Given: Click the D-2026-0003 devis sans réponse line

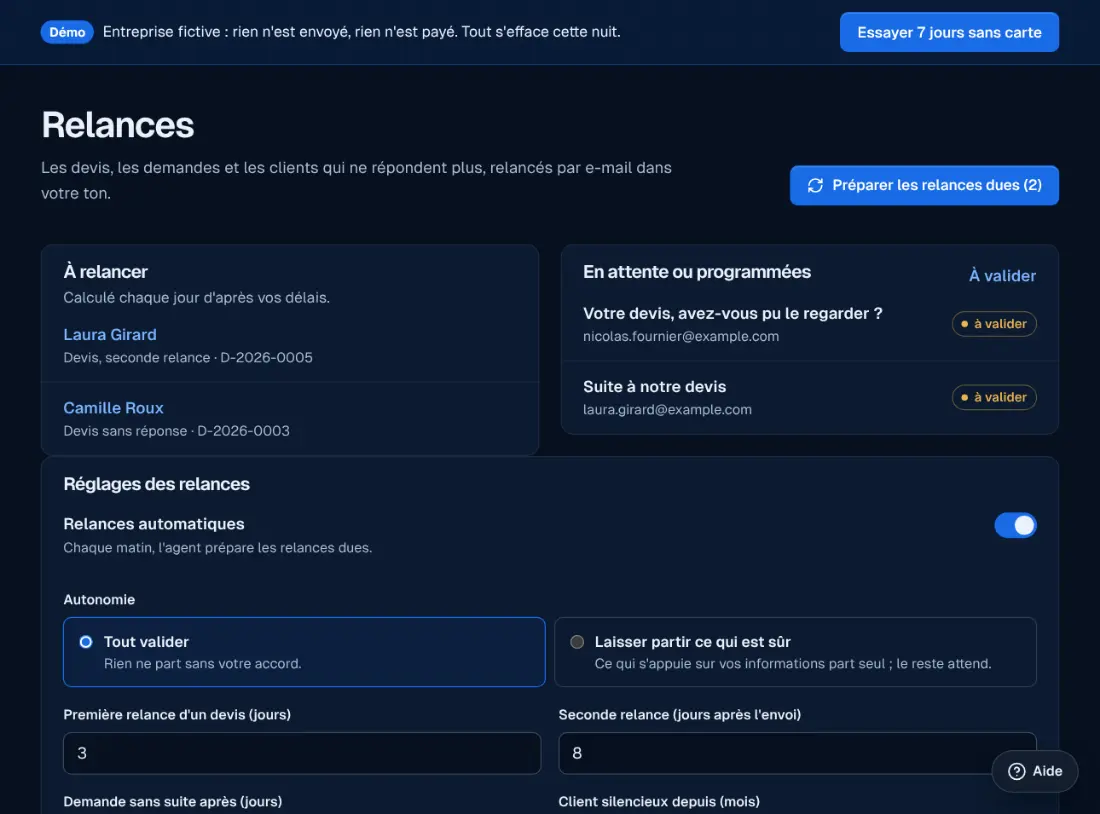Looking at the screenshot, I should pyautogui.click(x=177, y=431).
